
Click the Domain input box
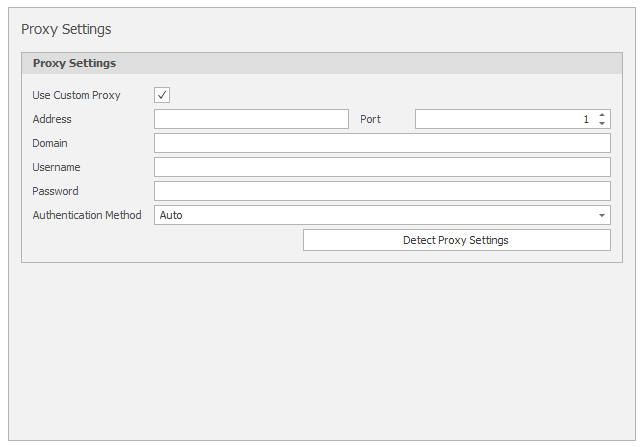click(x=382, y=143)
